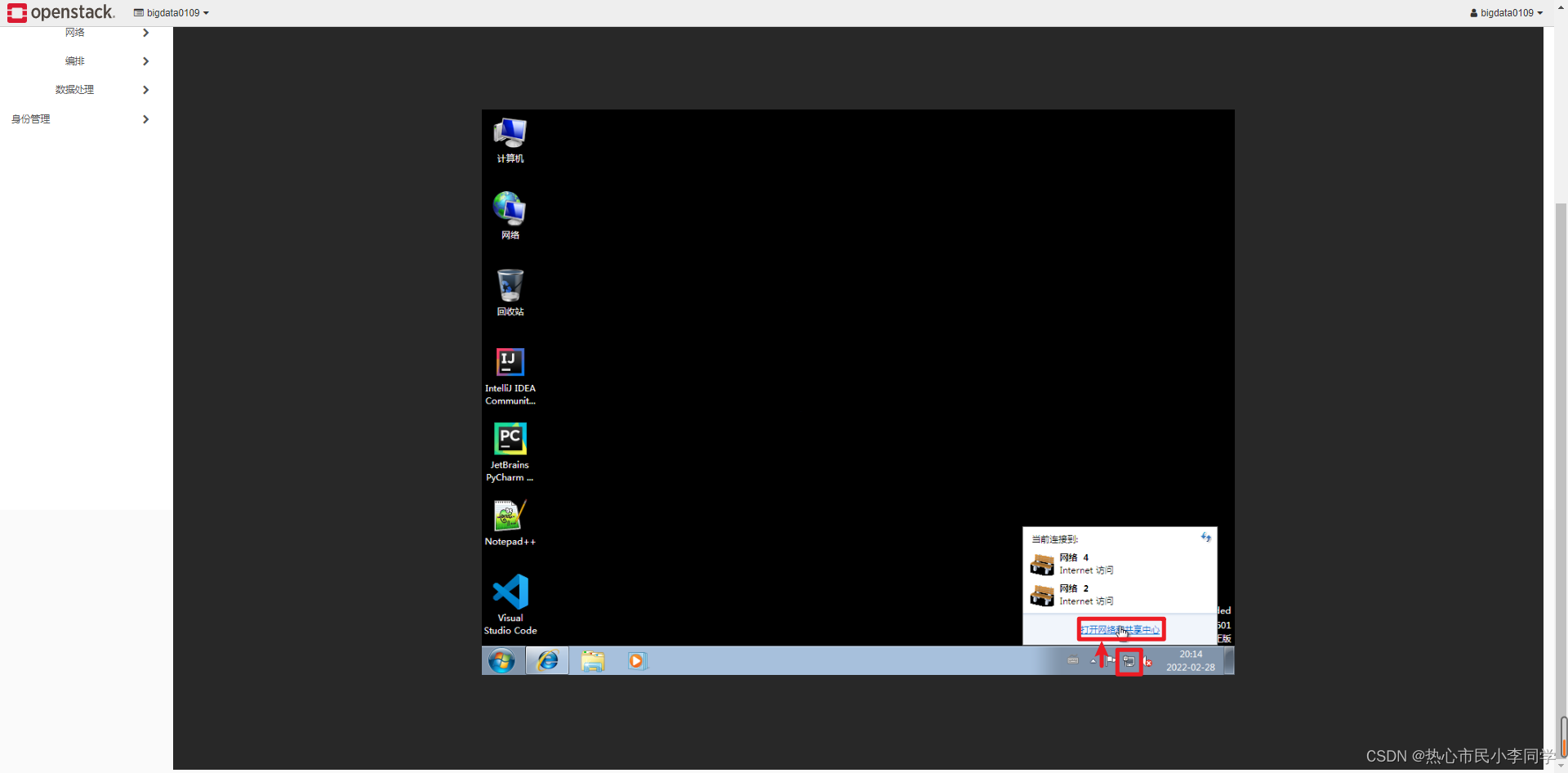Click the Show desktop button

[1229, 661]
